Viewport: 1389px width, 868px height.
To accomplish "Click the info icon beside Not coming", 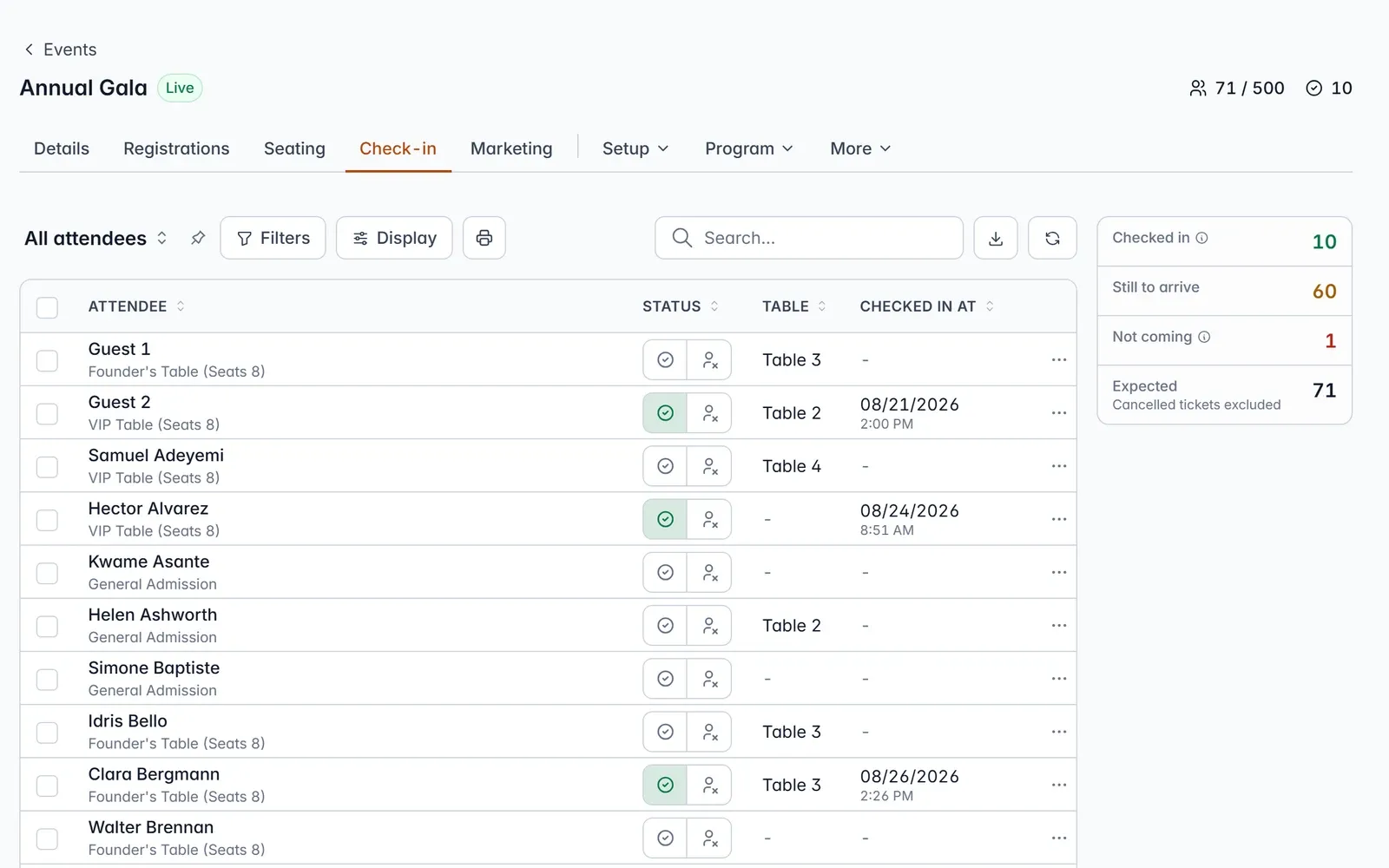I will pos(1204,337).
